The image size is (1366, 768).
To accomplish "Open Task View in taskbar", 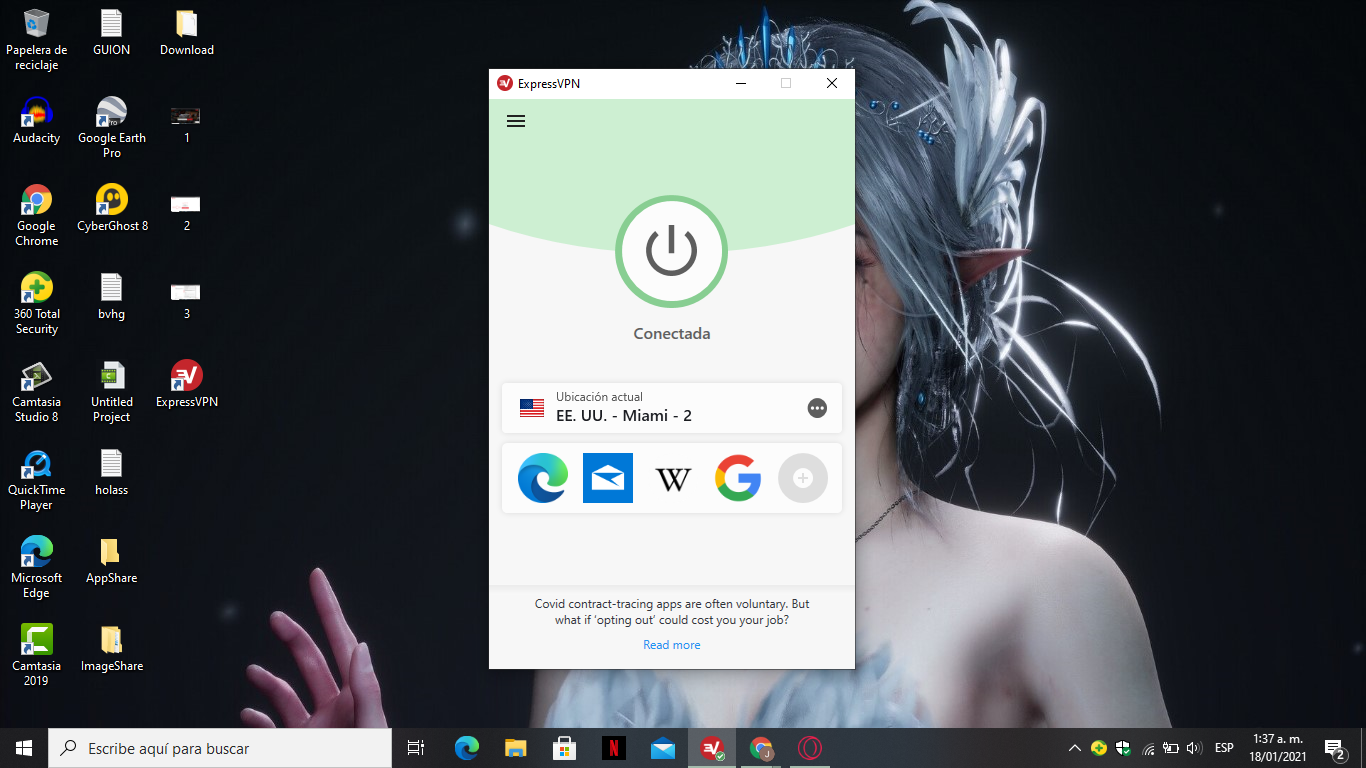I will pos(416,748).
